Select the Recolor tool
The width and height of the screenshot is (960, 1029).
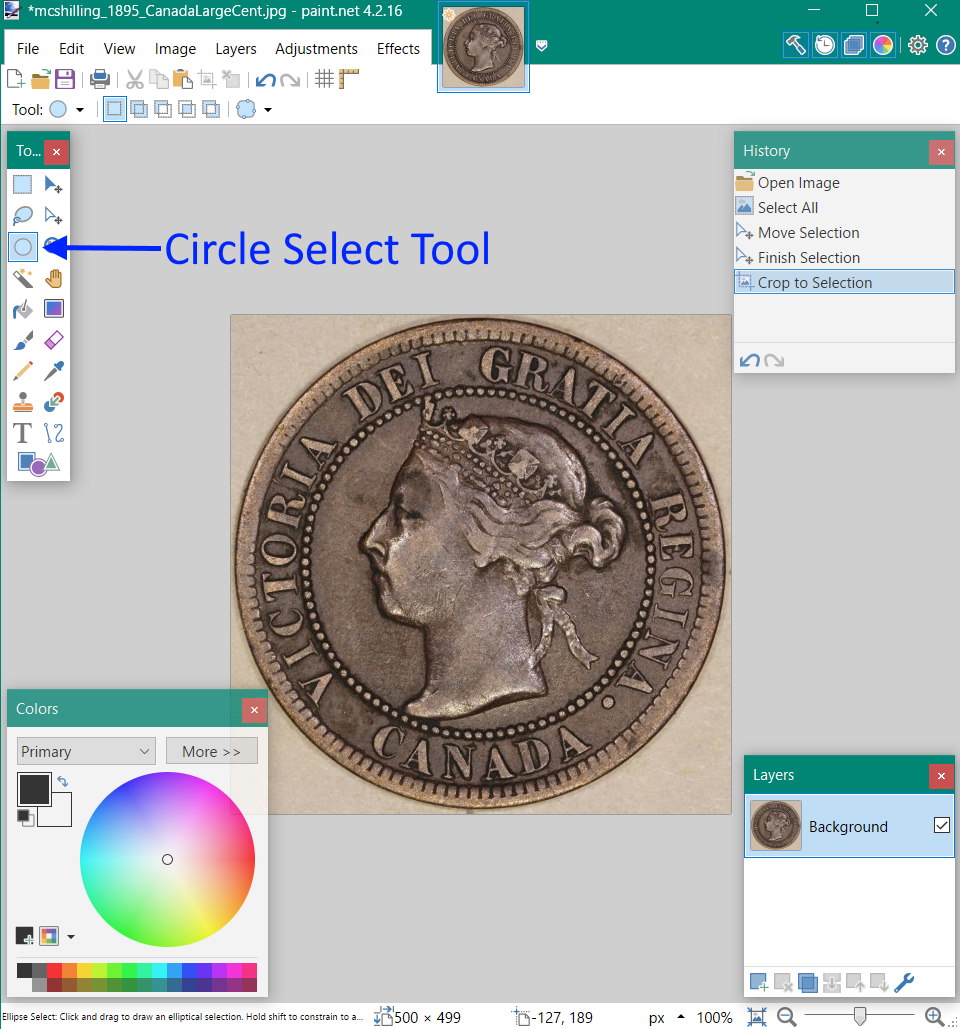(x=53, y=402)
